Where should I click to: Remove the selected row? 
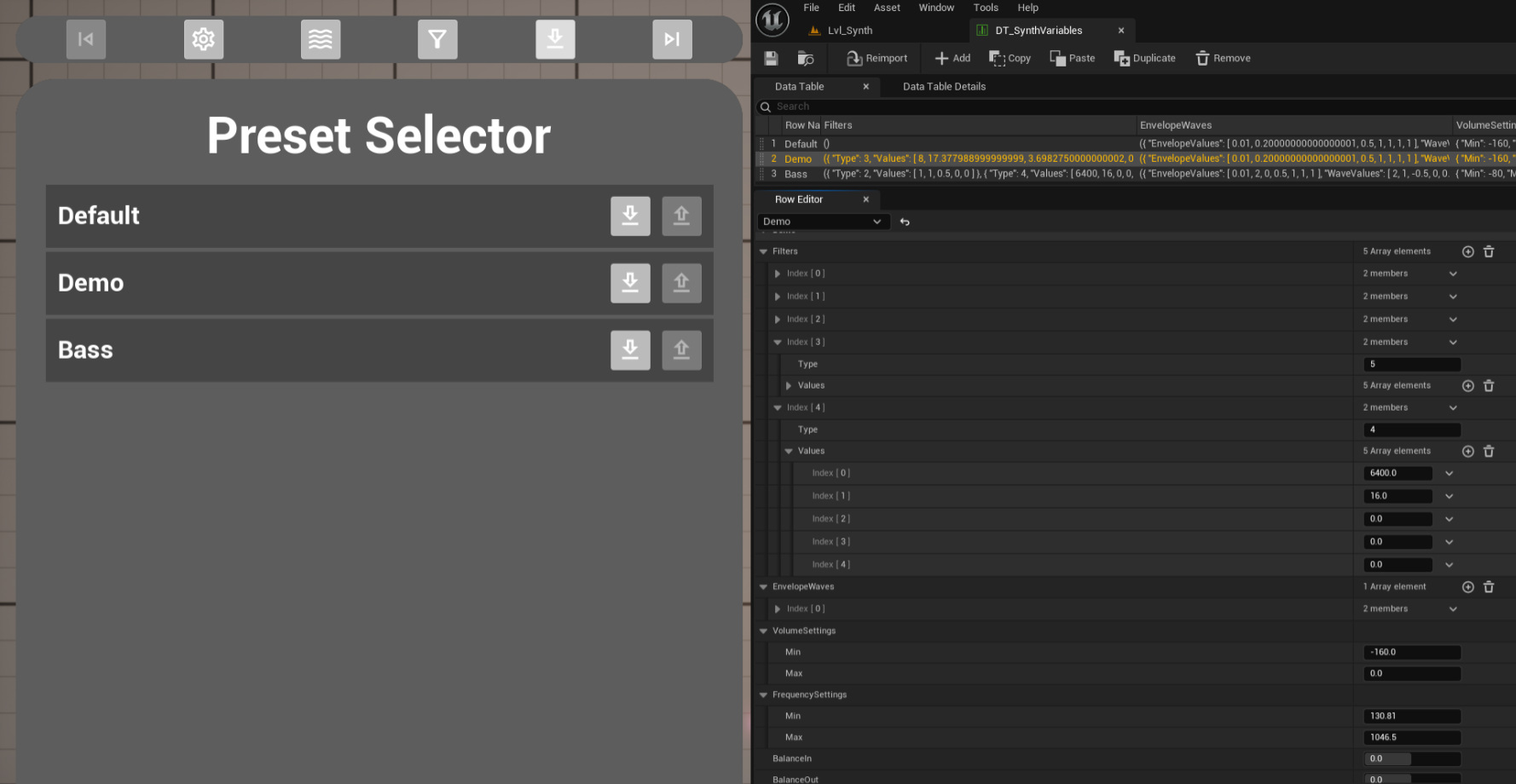(1223, 58)
